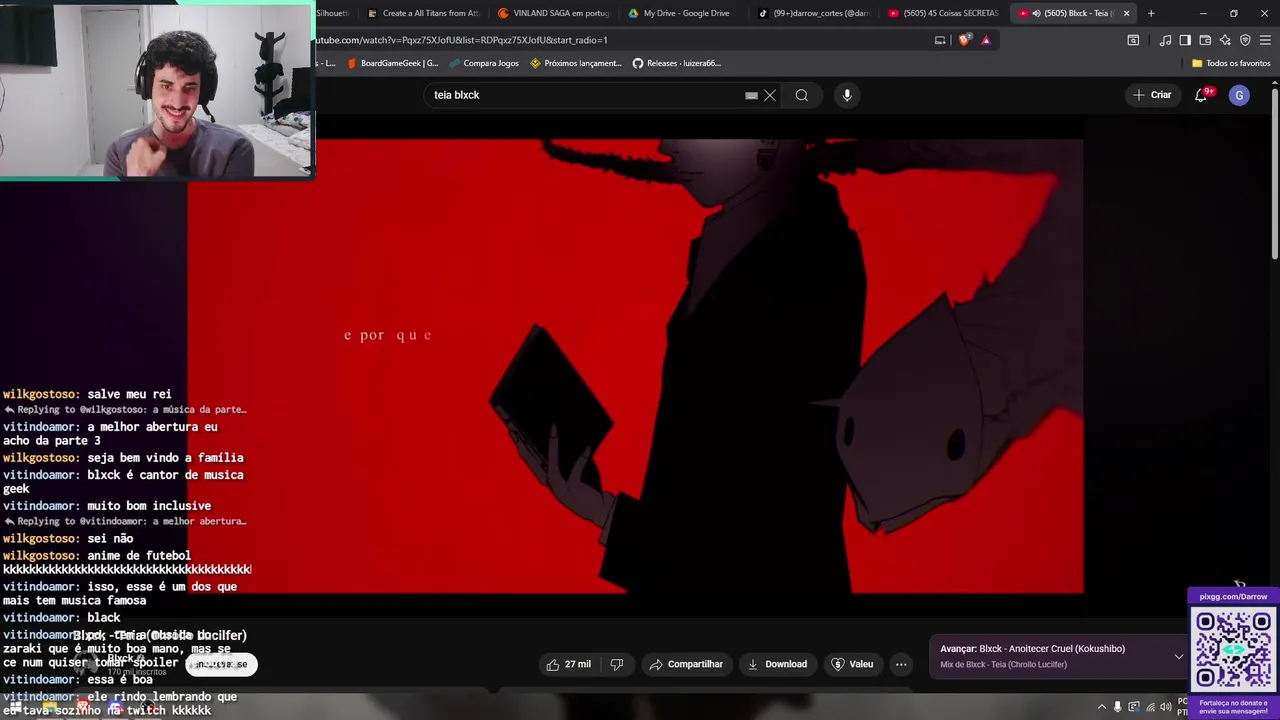This screenshot has width=1280, height=720.
Task: Open the Brave playlist music note icon
Action: pos(1165,40)
